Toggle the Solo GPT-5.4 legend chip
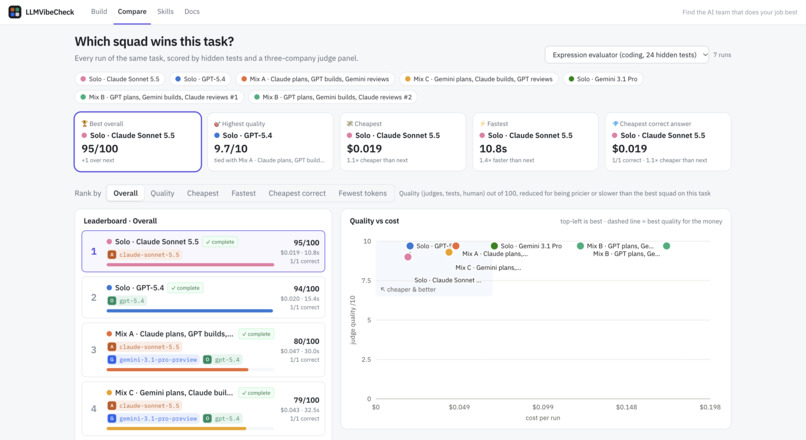The height and width of the screenshot is (440, 806). 200,79
